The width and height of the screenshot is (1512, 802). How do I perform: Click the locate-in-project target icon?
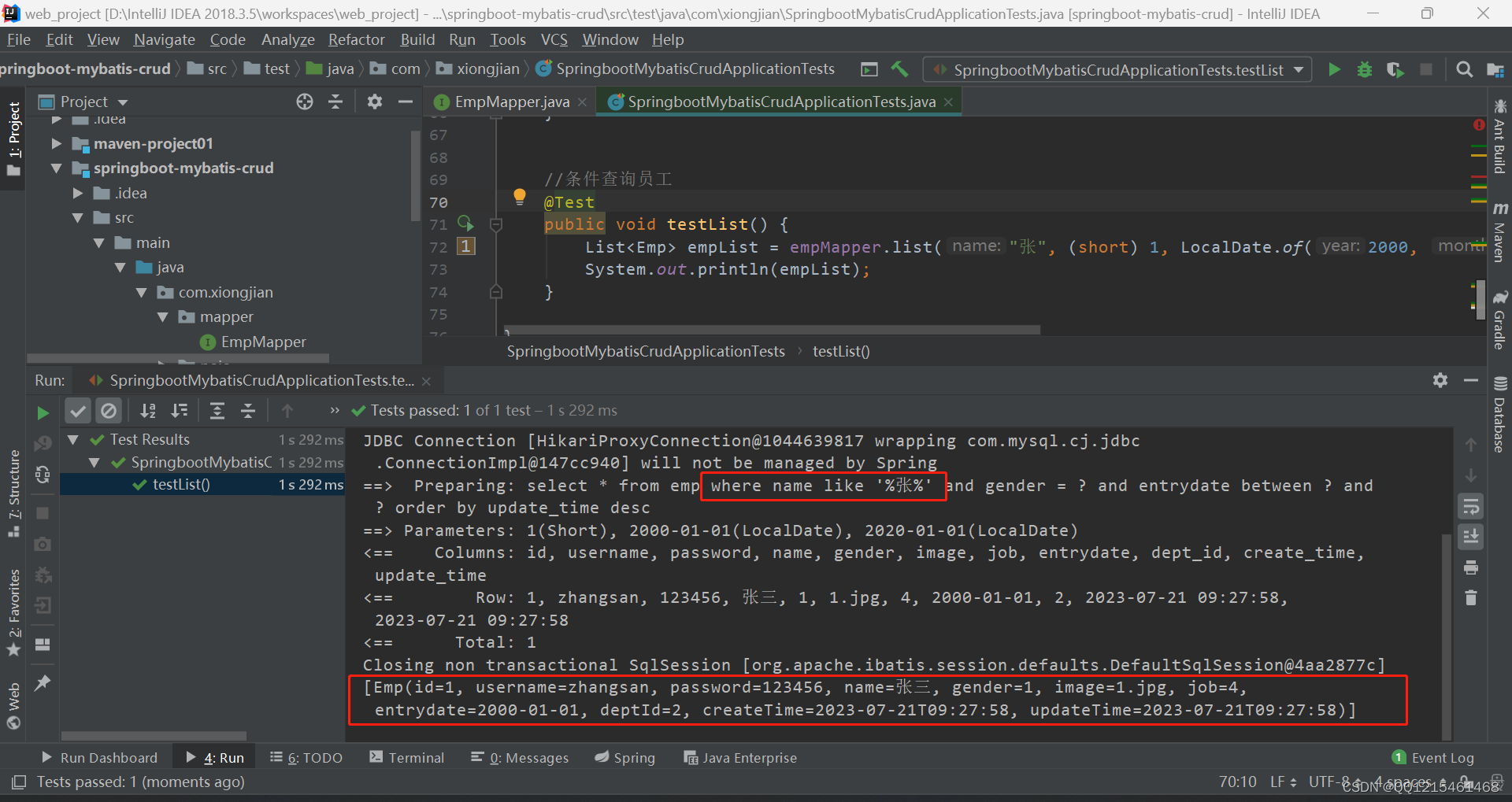[305, 102]
